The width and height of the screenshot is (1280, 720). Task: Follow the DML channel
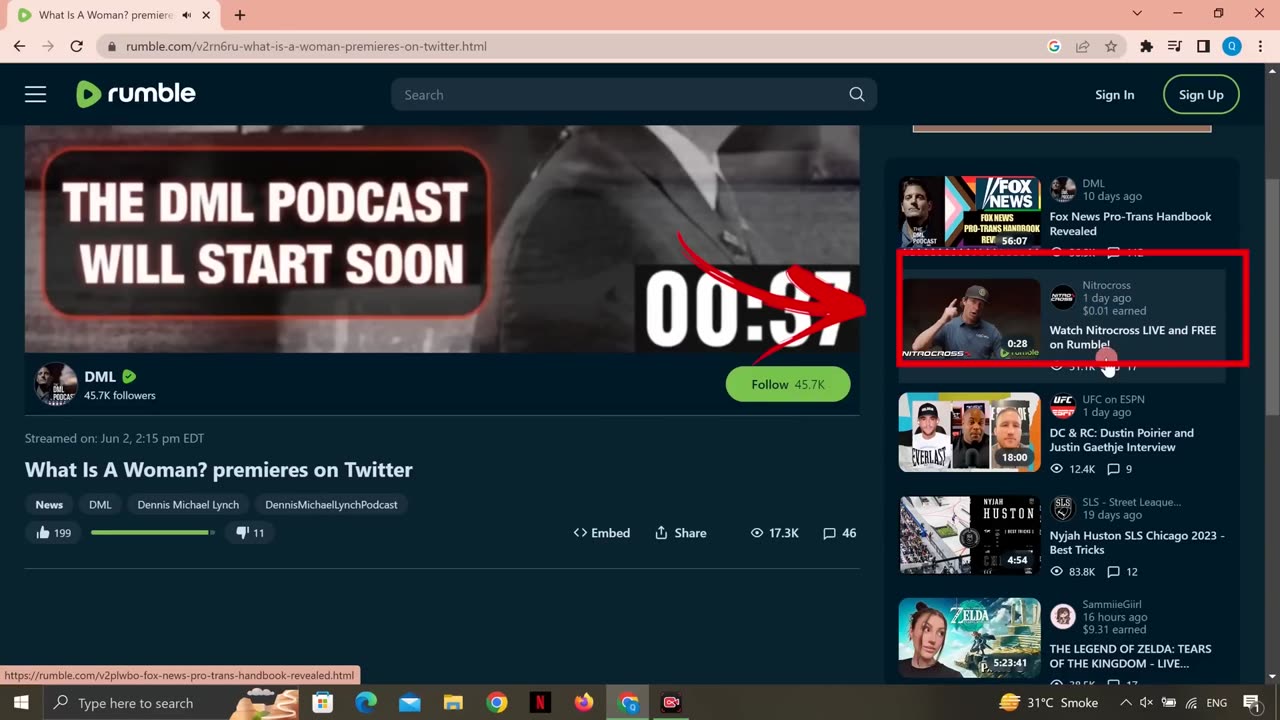click(788, 384)
